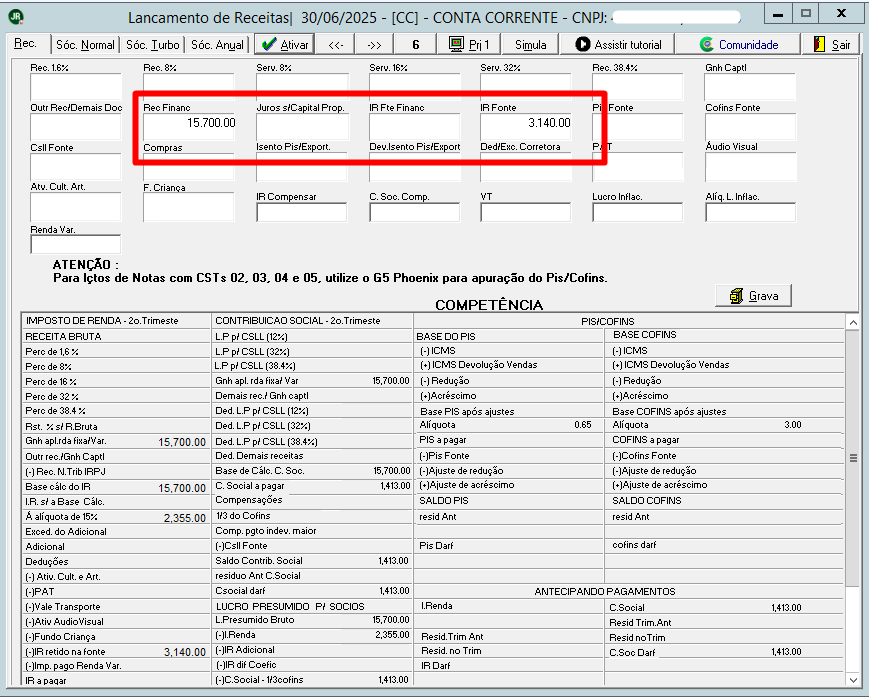Click the Outr Rec/Demais Doc input field

pos(76,127)
